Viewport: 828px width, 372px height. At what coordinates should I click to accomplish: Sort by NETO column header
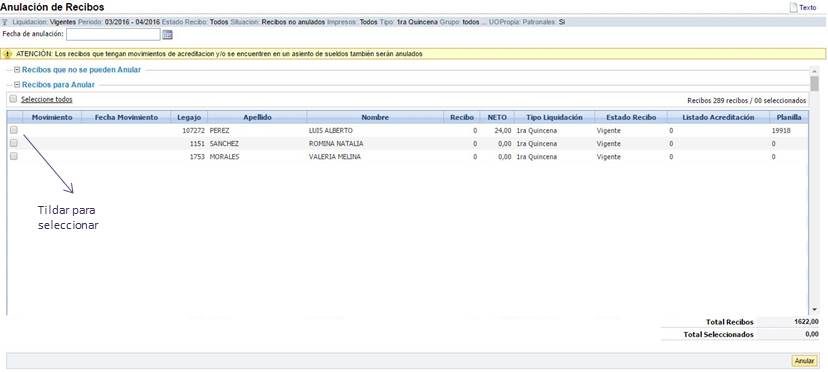tap(497, 117)
